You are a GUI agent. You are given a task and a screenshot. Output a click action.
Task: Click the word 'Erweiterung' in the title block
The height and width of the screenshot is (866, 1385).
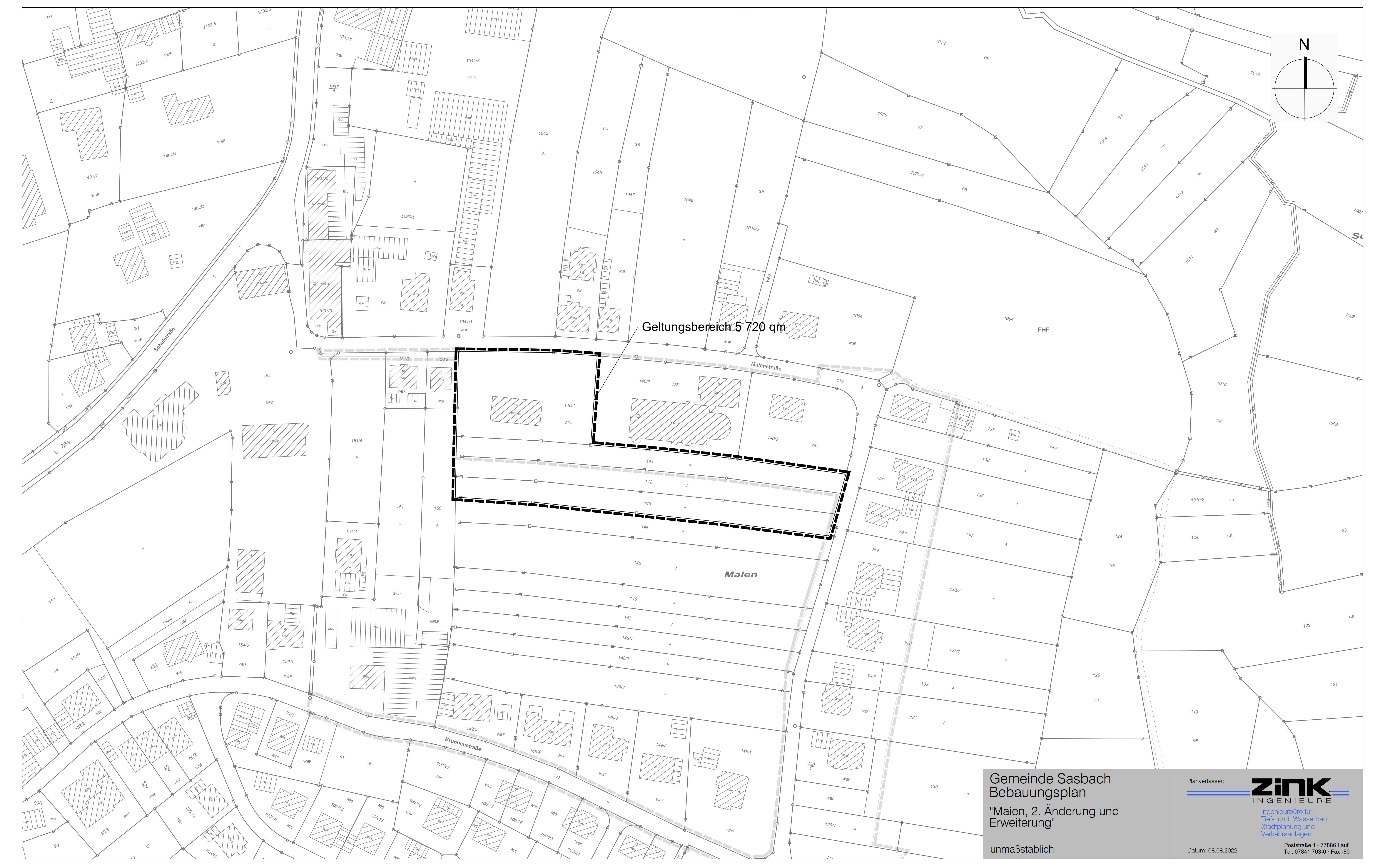tap(1023, 825)
